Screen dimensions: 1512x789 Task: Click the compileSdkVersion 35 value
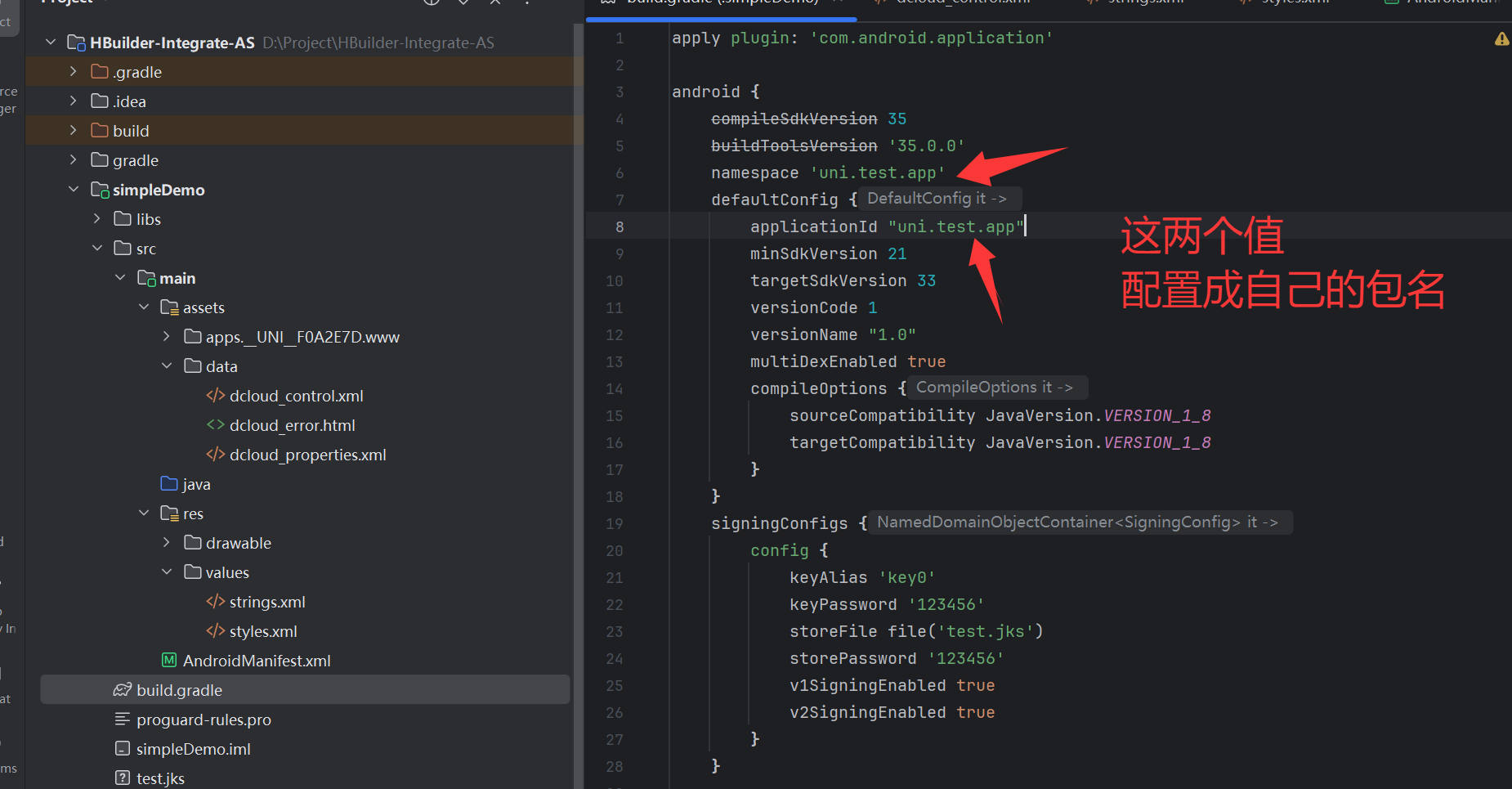point(897,119)
